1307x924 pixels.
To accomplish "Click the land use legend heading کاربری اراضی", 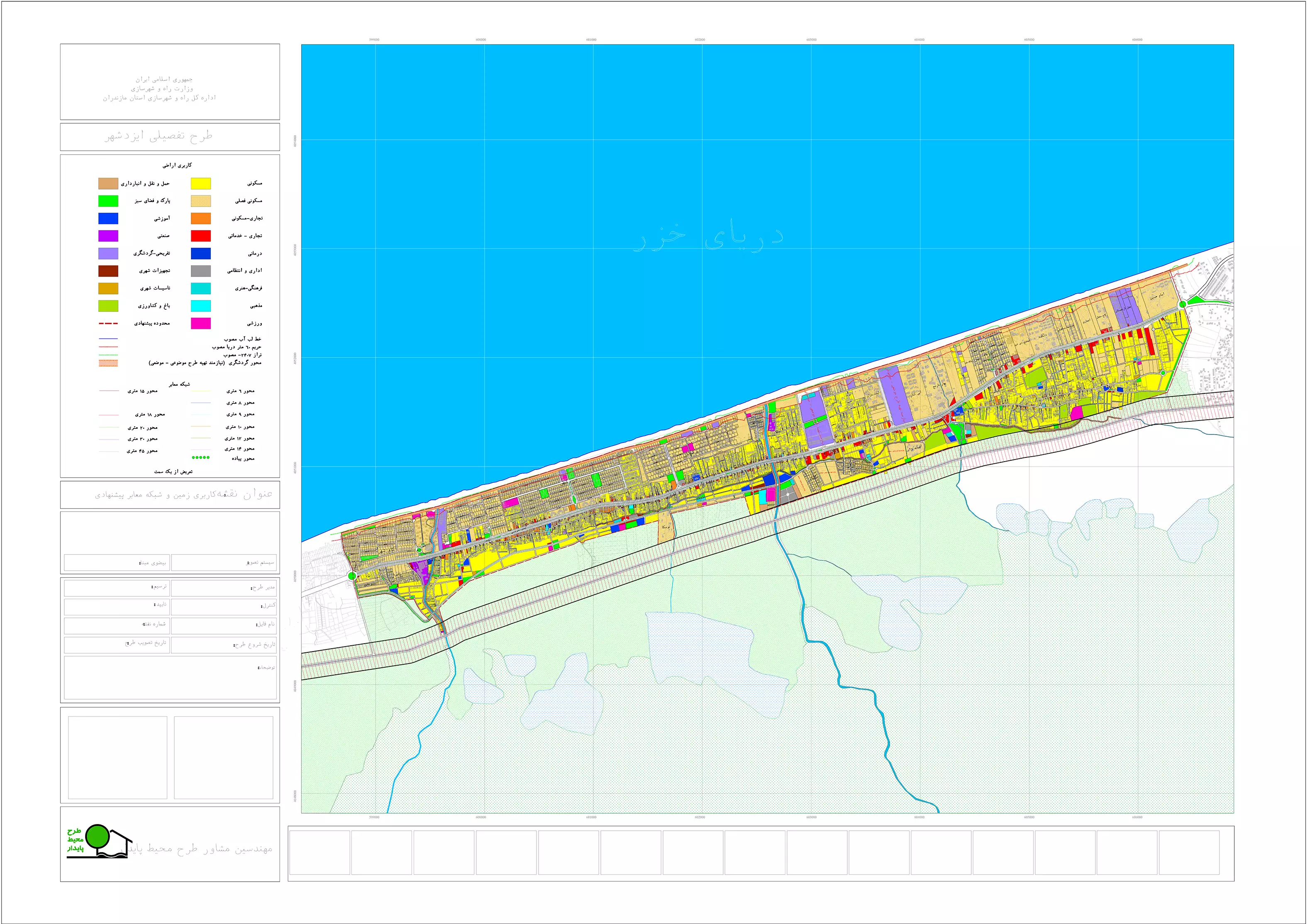I will coord(177,165).
